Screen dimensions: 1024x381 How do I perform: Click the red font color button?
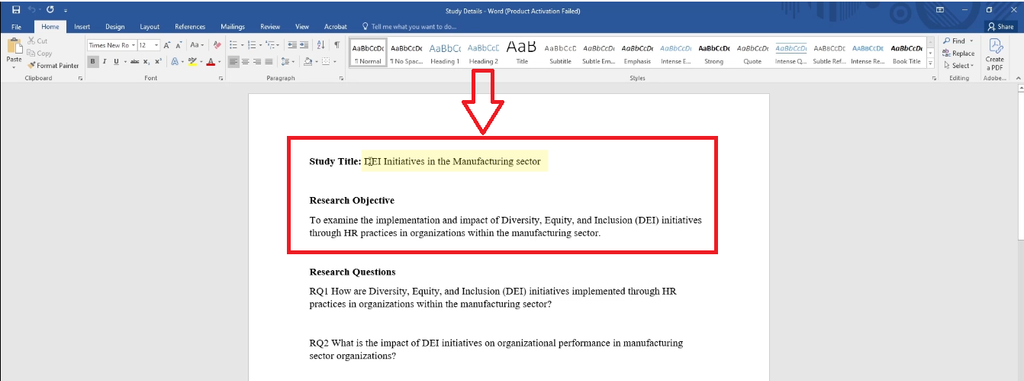pos(210,61)
